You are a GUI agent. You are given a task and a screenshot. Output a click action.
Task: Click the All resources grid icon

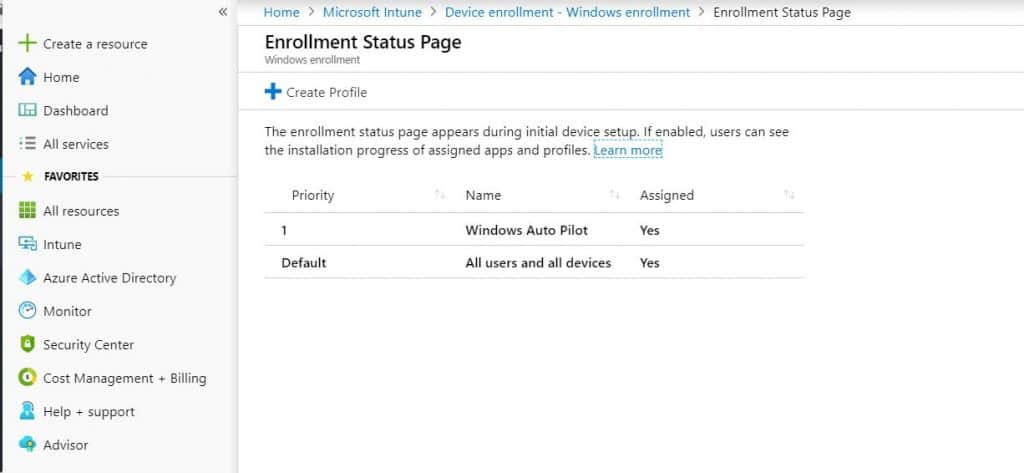pyautogui.click(x=27, y=210)
